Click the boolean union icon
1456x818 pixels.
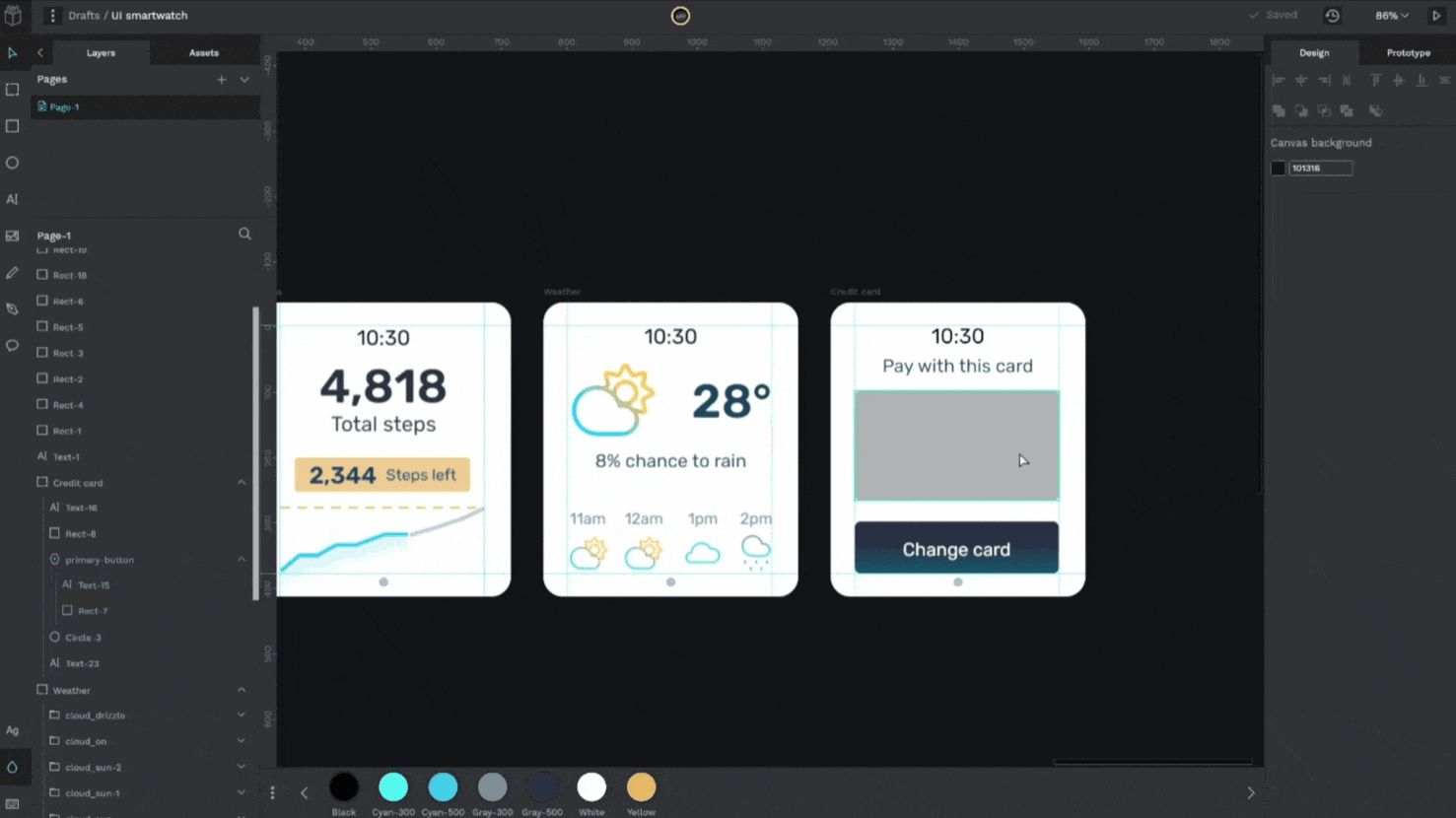1279,111
